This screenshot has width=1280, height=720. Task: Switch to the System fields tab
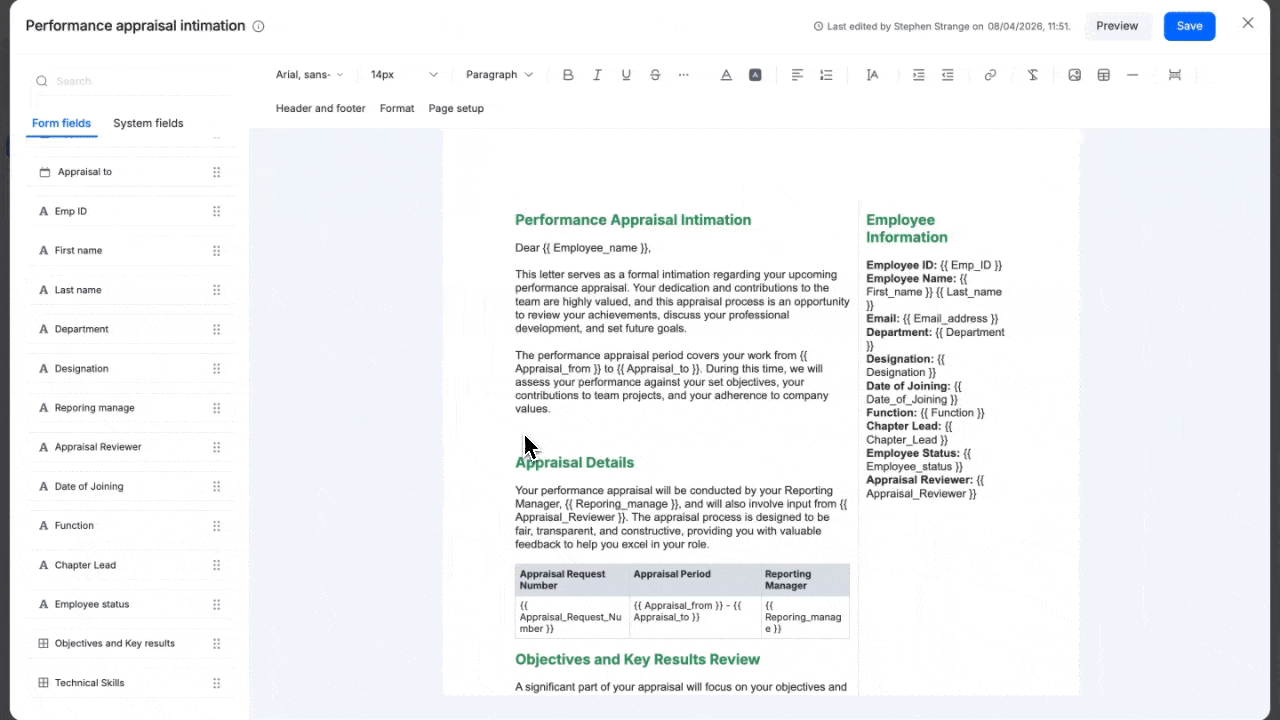click(148, 123)
